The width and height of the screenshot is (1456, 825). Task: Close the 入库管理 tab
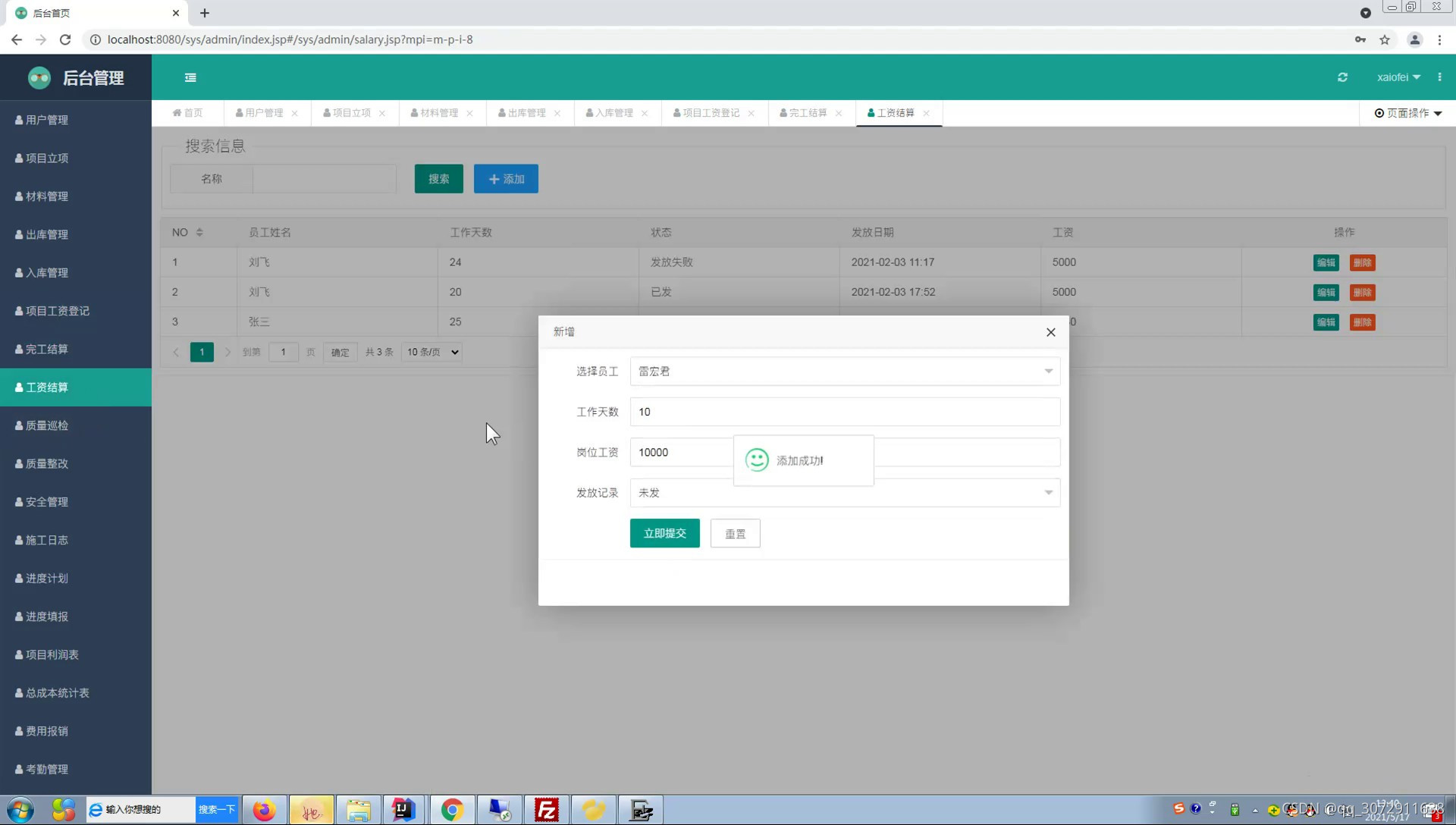tap(645, 113)
